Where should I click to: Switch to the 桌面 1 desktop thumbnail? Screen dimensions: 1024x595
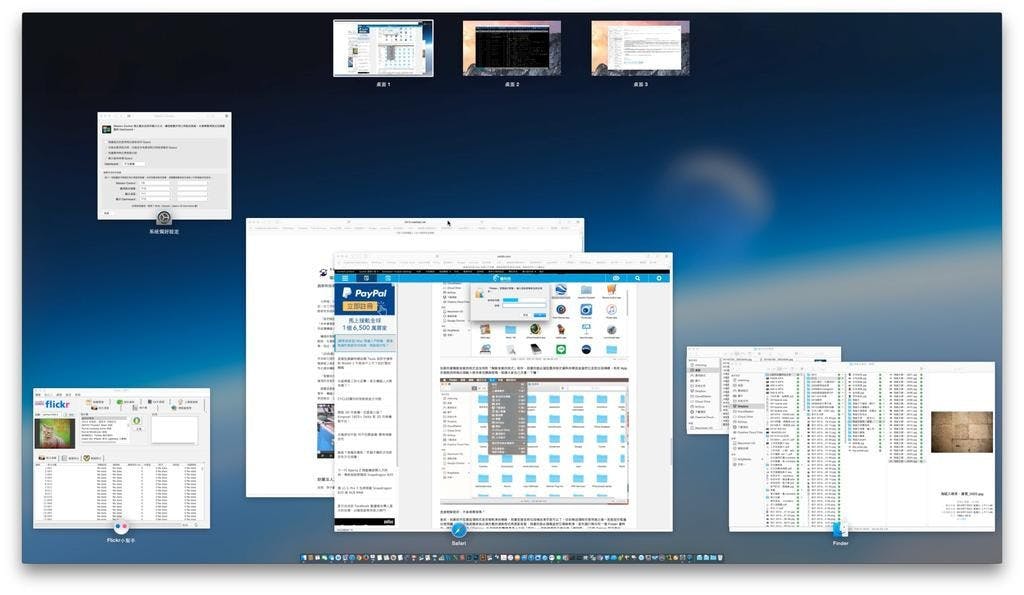click(x=383, y=48)
